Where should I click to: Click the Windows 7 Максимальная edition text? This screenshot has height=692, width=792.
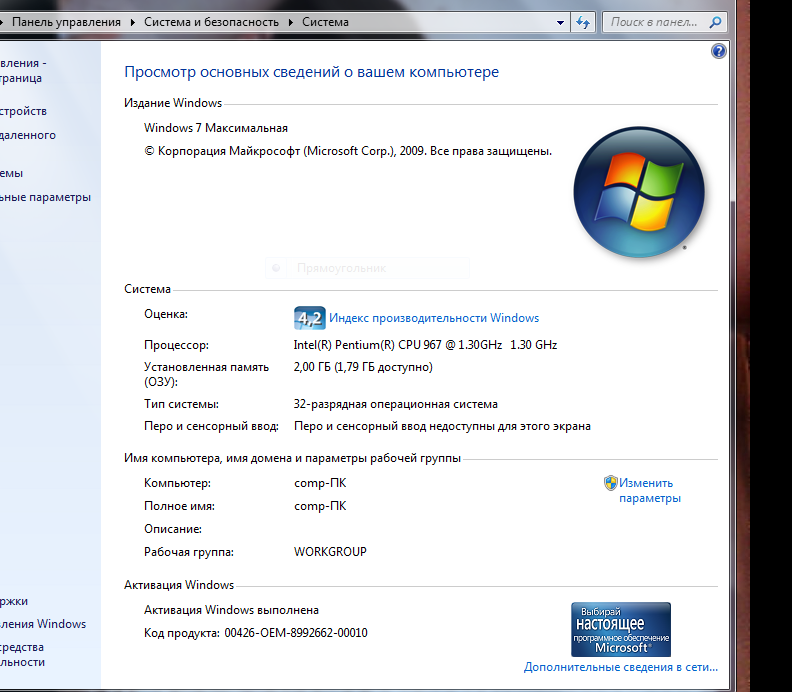[x=216, y=128]
